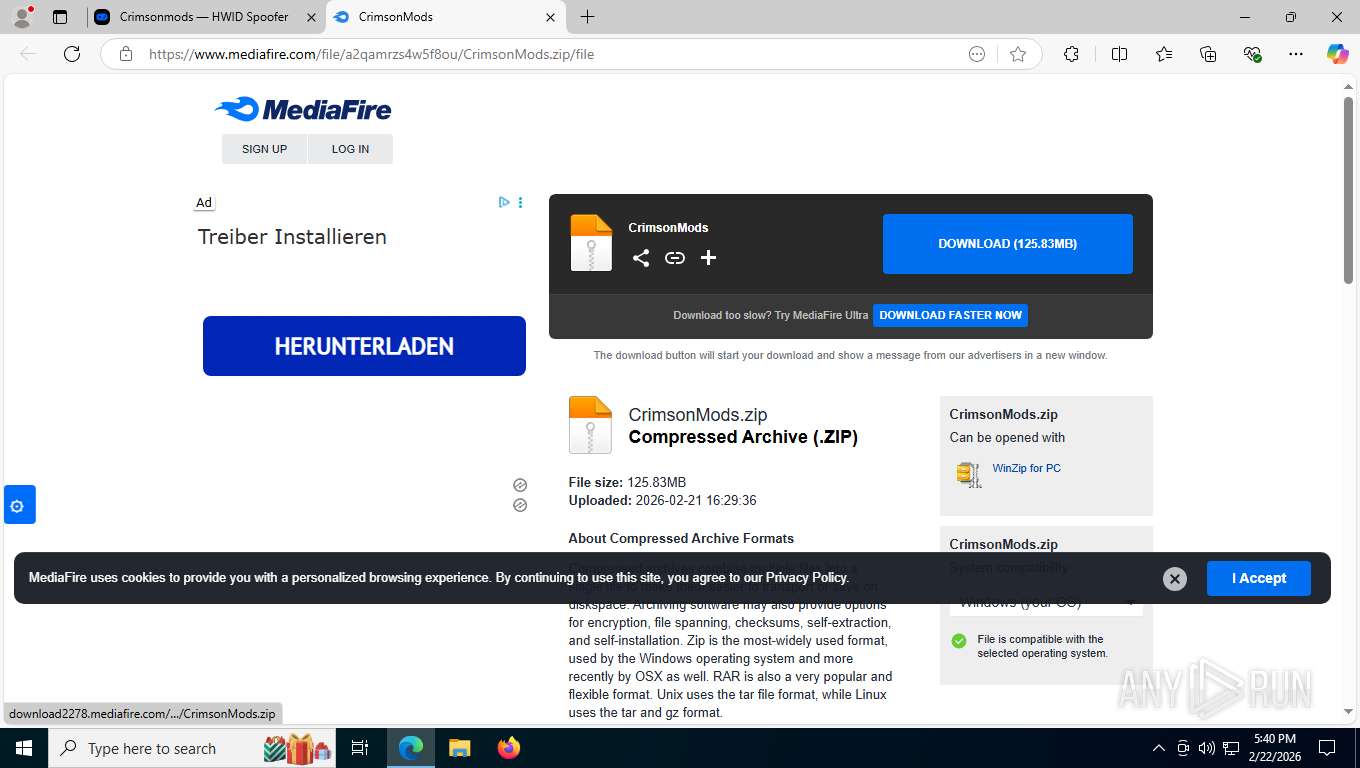1360x768 pixels.
Task: Open File Explorer from taskbar
Action: [x=459, y=748]
